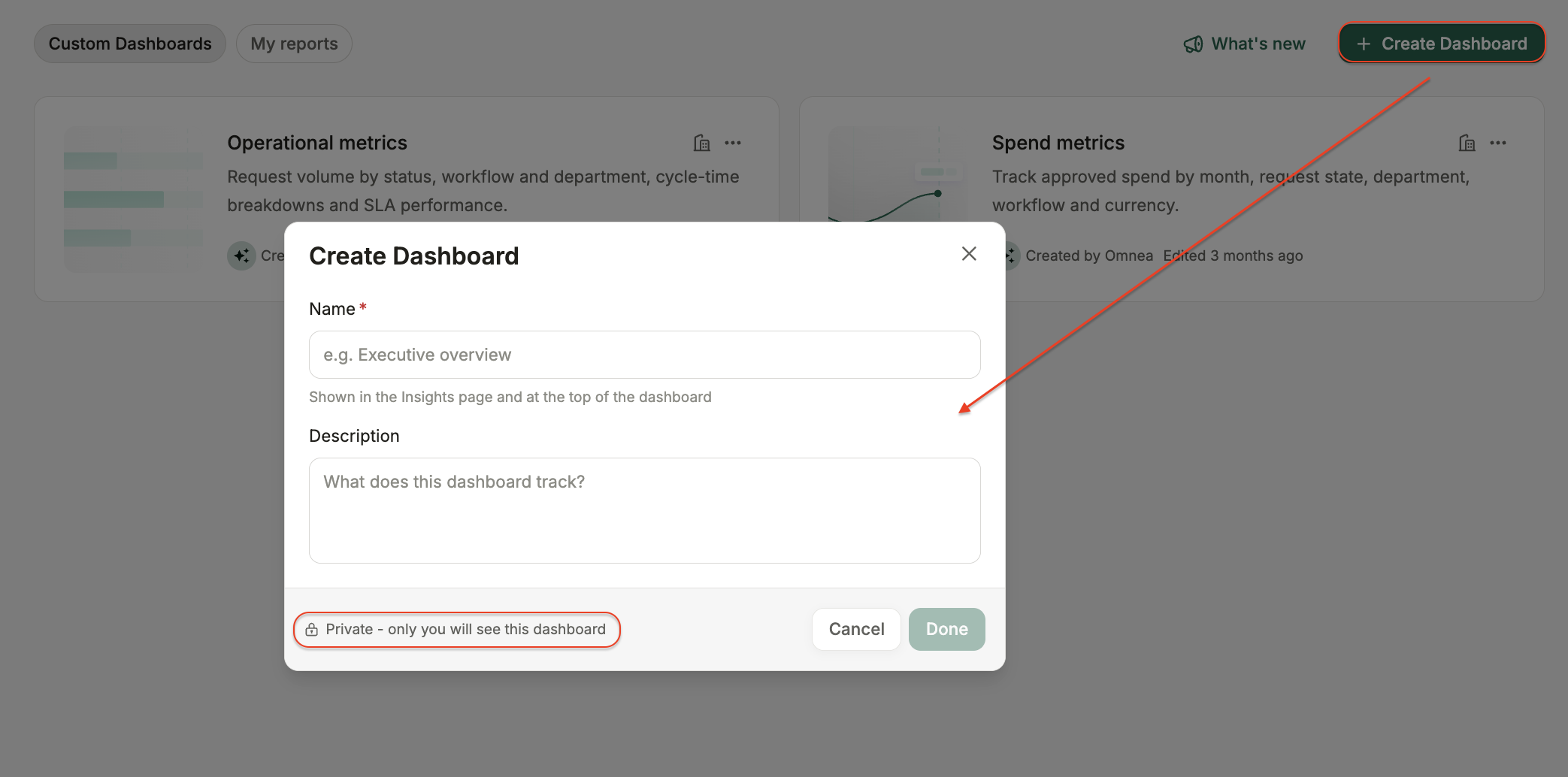Open the Operational metrics thumbnail
The height and width of the screenshot is (777, 1568).
click(x=134, y=199)
